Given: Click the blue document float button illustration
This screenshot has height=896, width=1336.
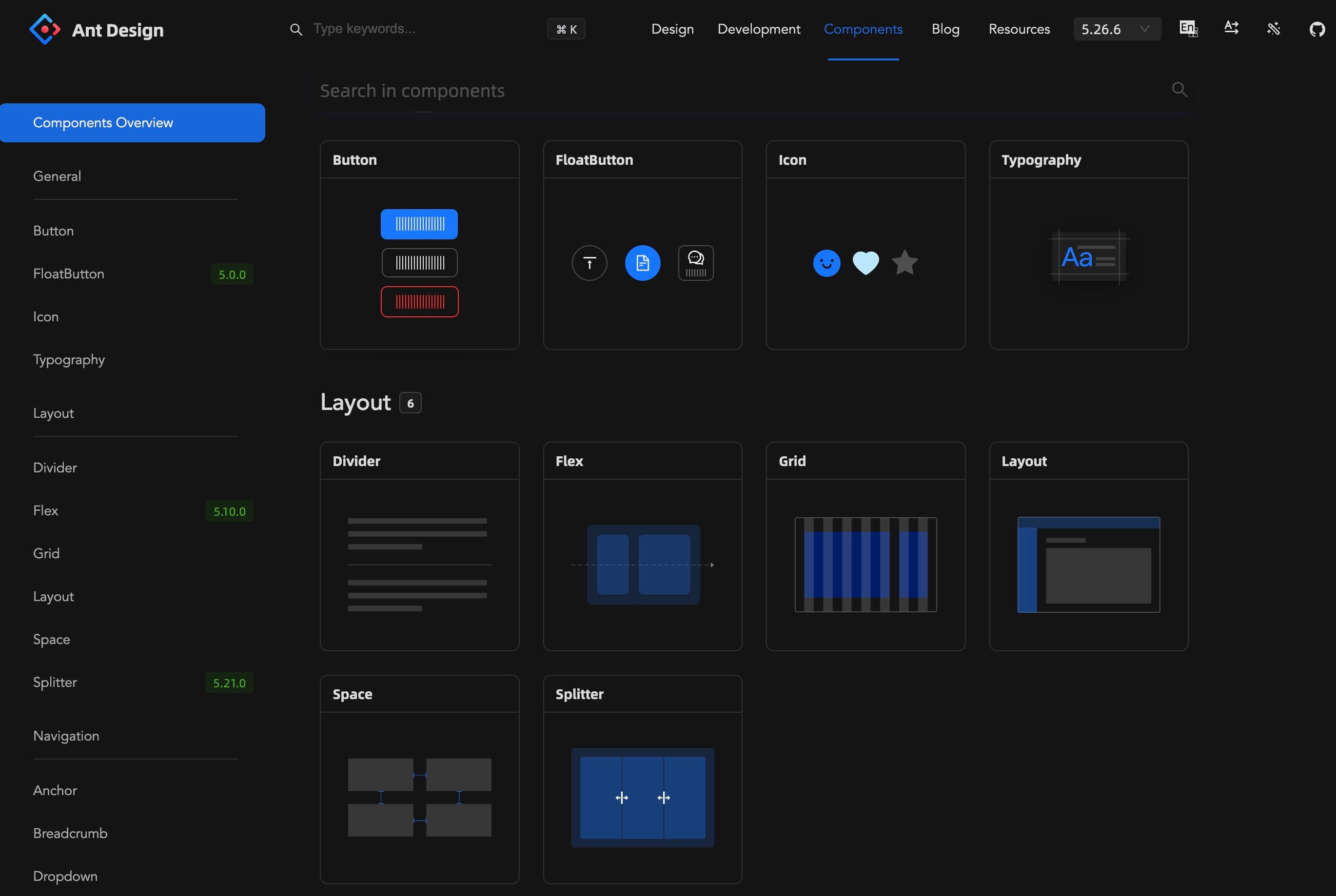Looking at the screenshot, I should click(x=642, y=263).
